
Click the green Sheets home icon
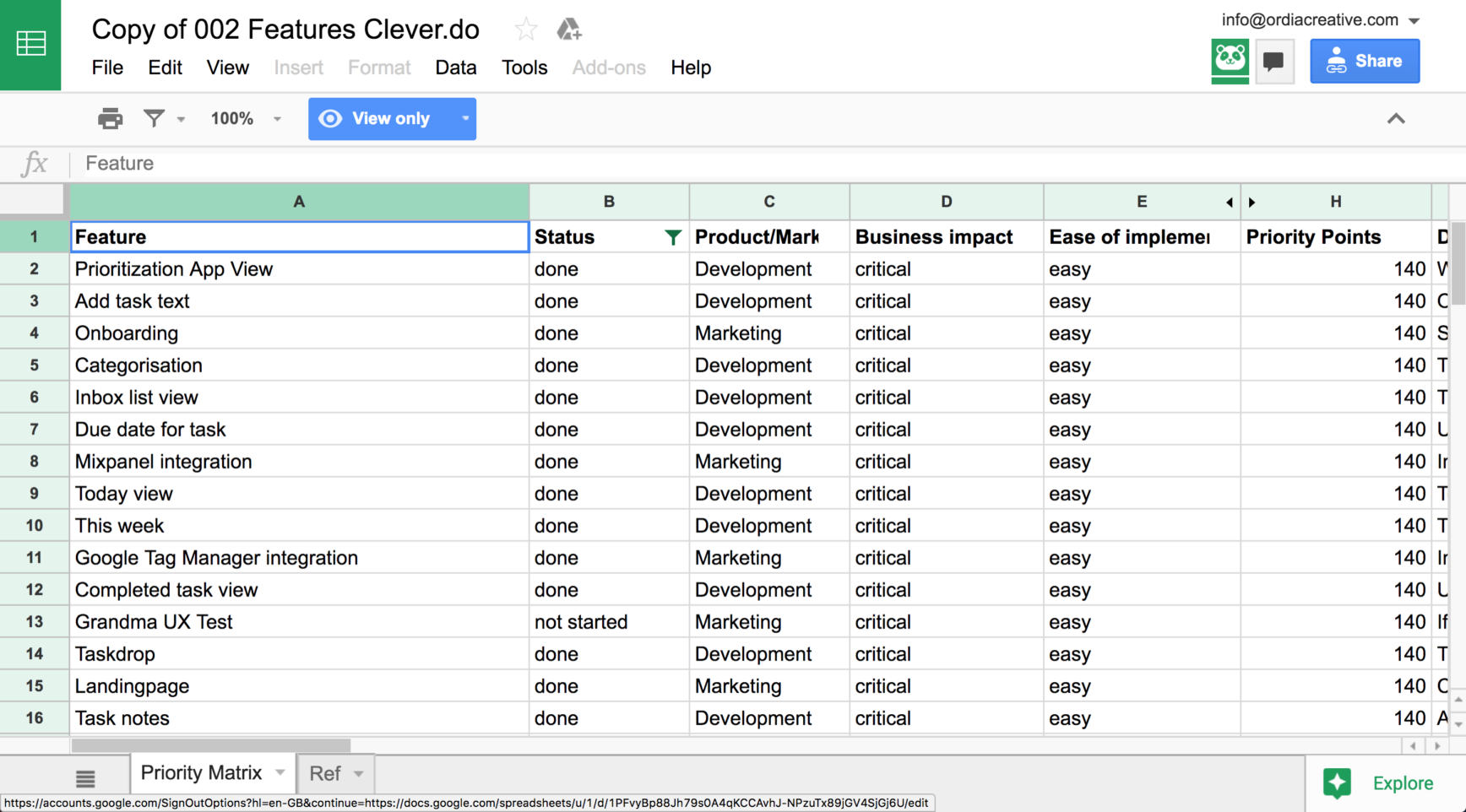tap(30, 45)
